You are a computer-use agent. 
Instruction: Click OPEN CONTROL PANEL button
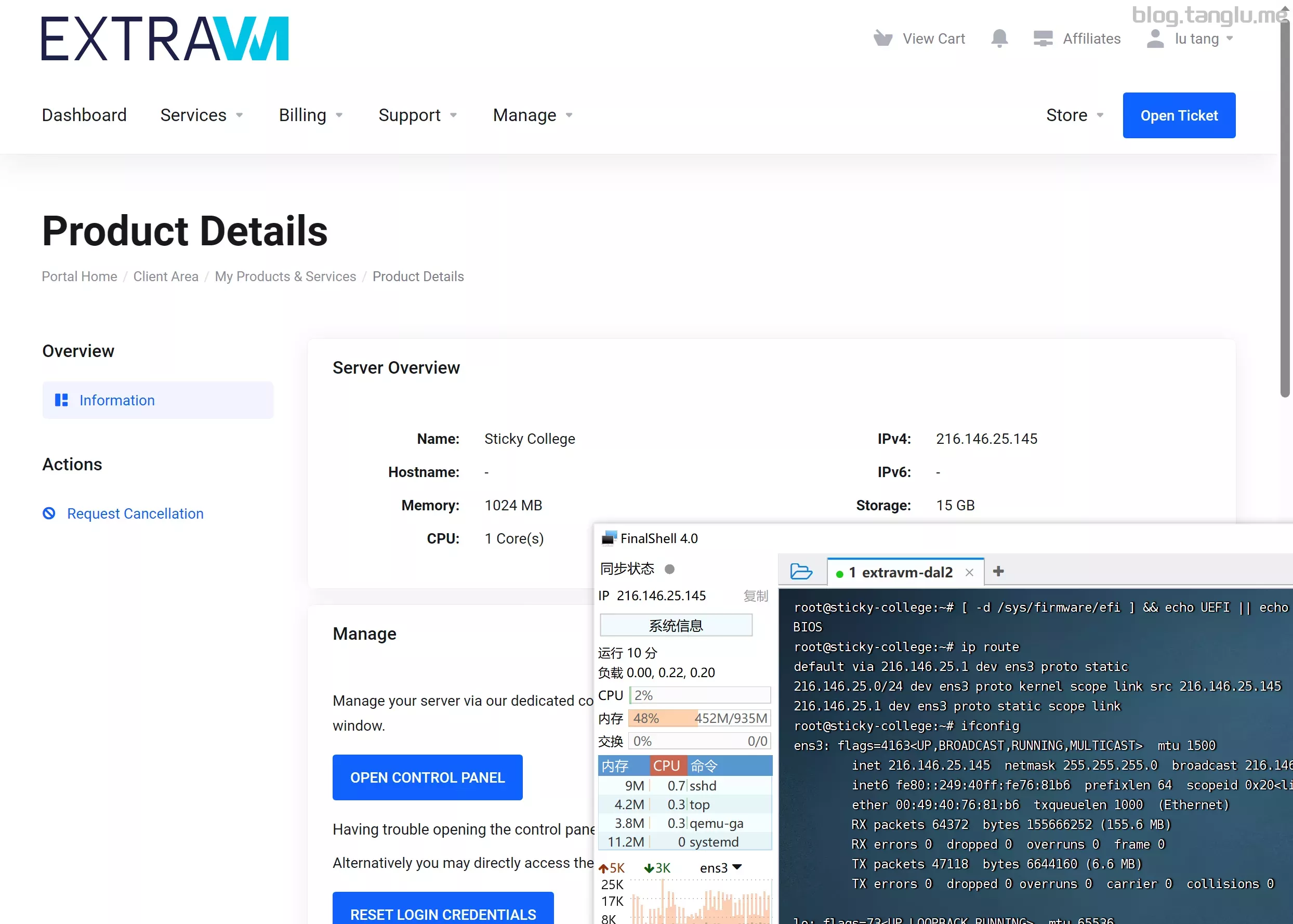(x=427, y=777)
